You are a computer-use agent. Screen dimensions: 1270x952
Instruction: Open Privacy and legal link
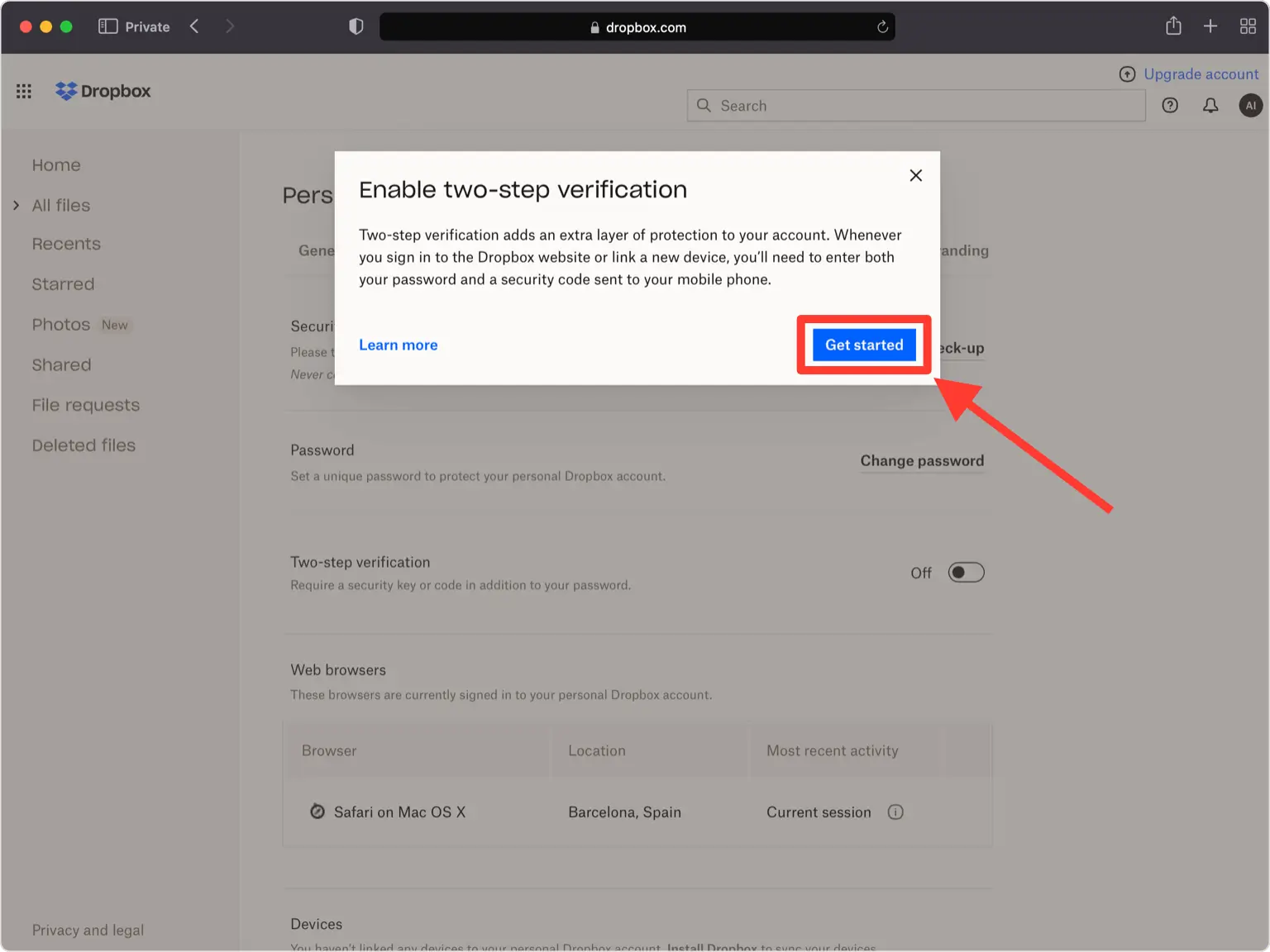(x=88, y=930)
